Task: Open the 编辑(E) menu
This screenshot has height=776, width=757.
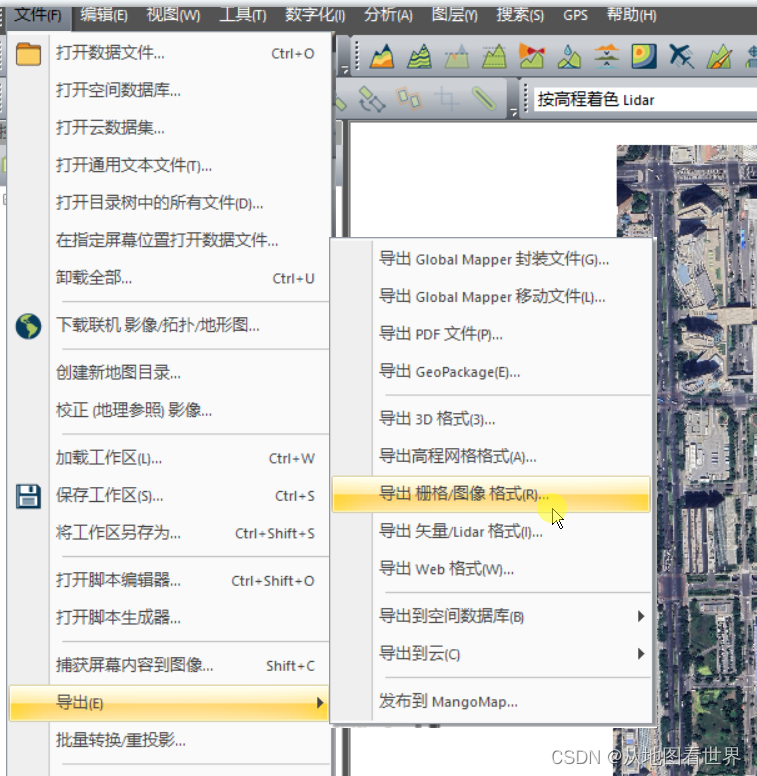Action: coord(104,16)
